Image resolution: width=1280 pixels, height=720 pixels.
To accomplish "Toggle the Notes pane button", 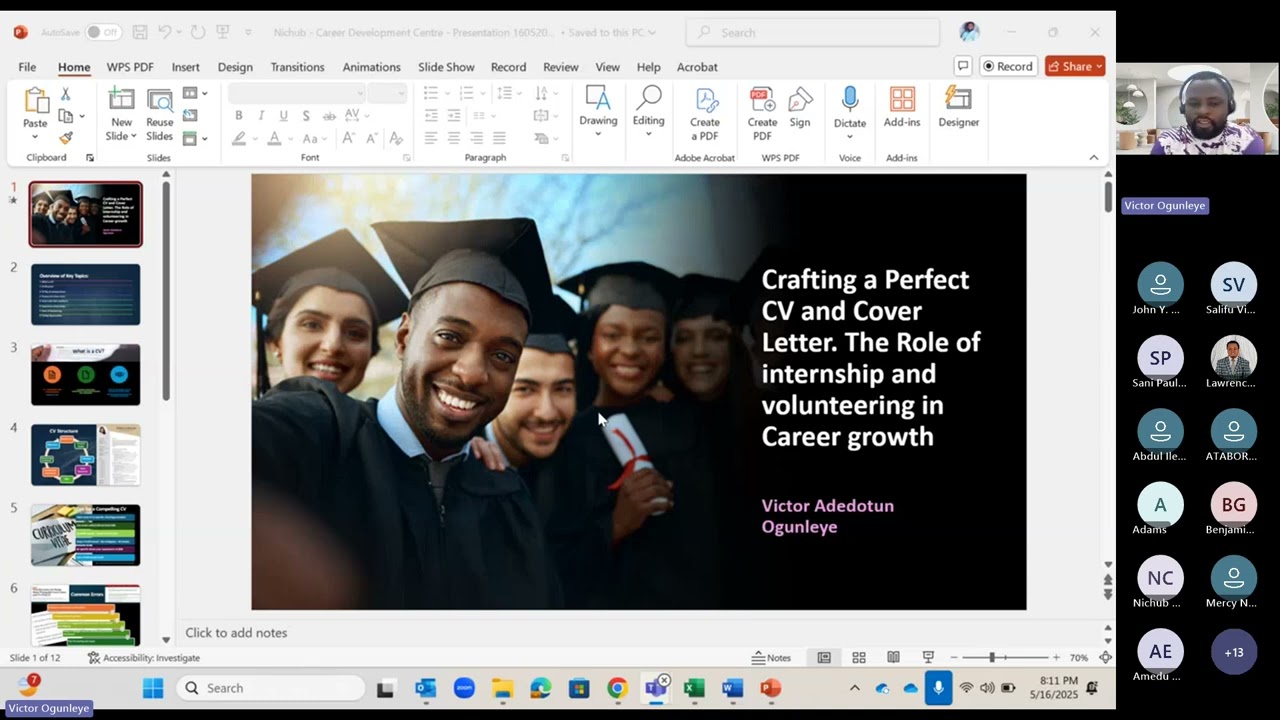I will tap(772, 657).
